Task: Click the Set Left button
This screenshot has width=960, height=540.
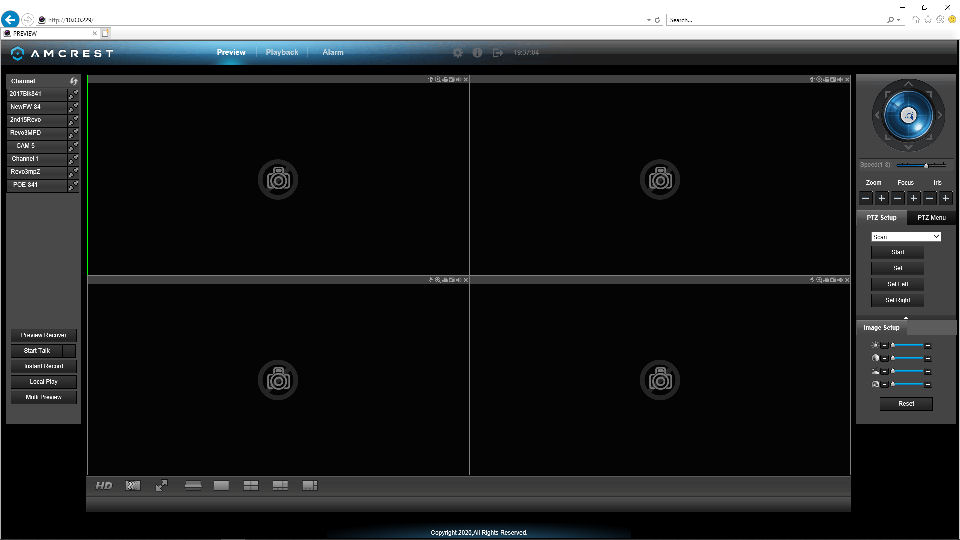Action: click(898, 284)
